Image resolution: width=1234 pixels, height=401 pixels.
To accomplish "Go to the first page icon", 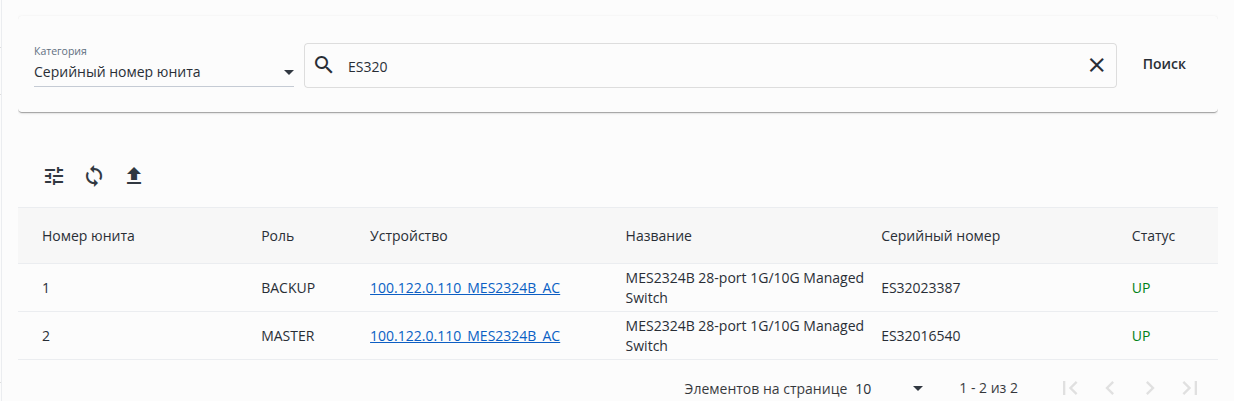I will (1070, 388).
